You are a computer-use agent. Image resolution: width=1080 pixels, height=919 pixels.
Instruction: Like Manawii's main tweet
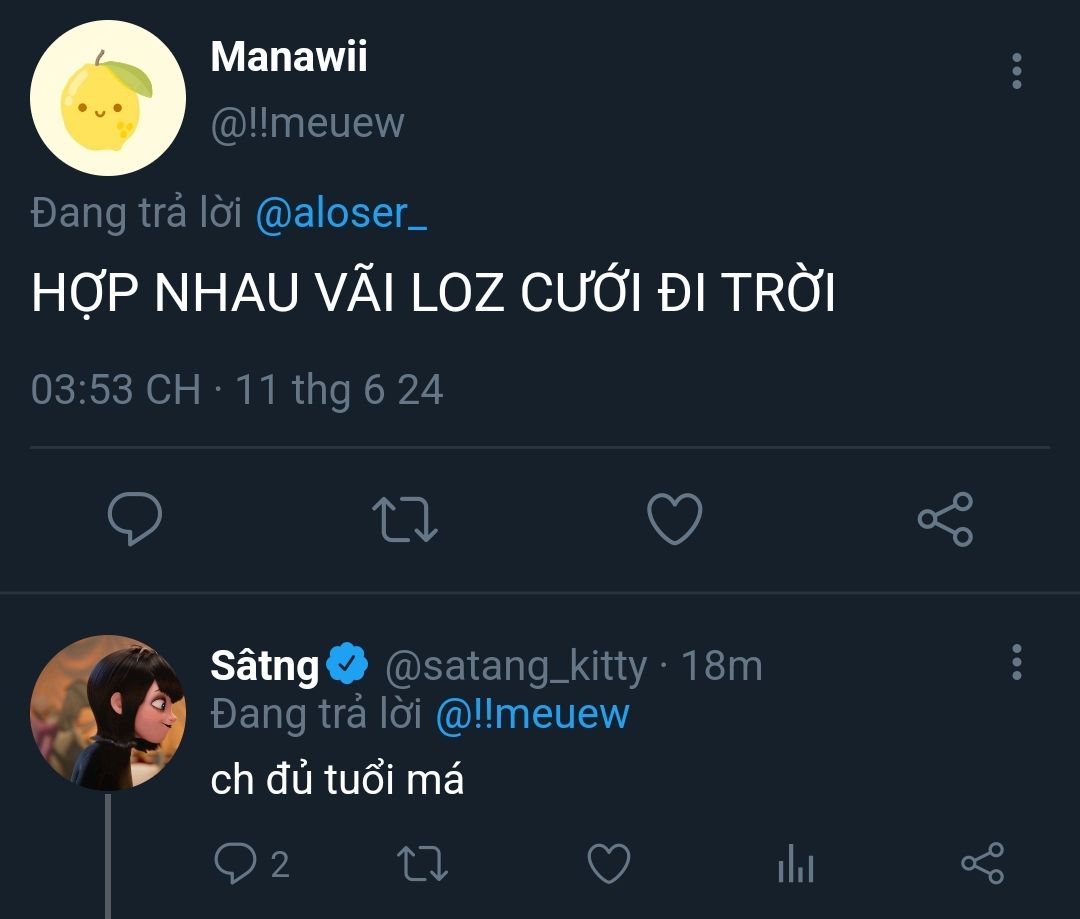(675, 519)
